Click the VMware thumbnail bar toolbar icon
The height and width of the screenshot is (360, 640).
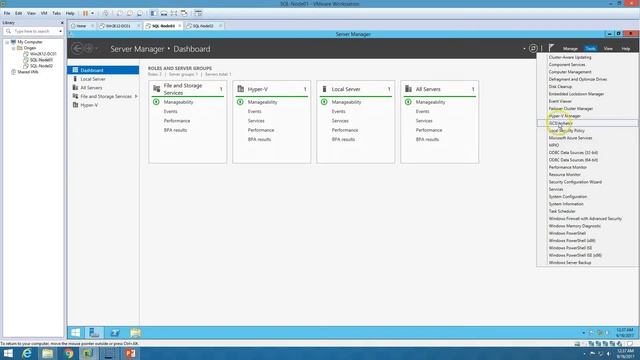pyautogui.click(x=164, y=13)
